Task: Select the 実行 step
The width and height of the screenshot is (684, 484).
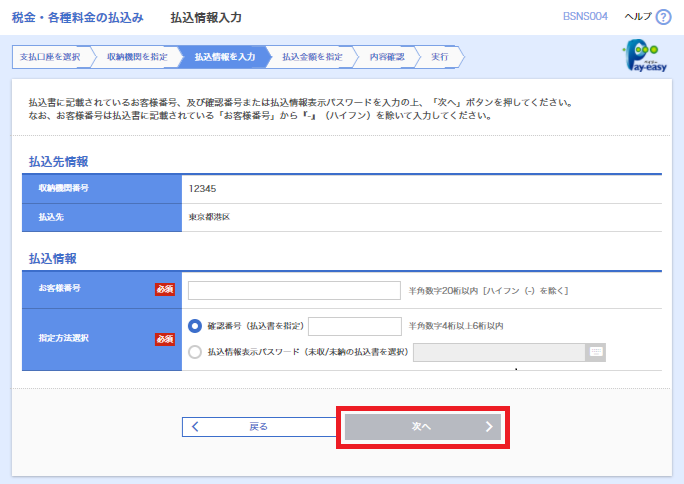Action: pos(440,57)
